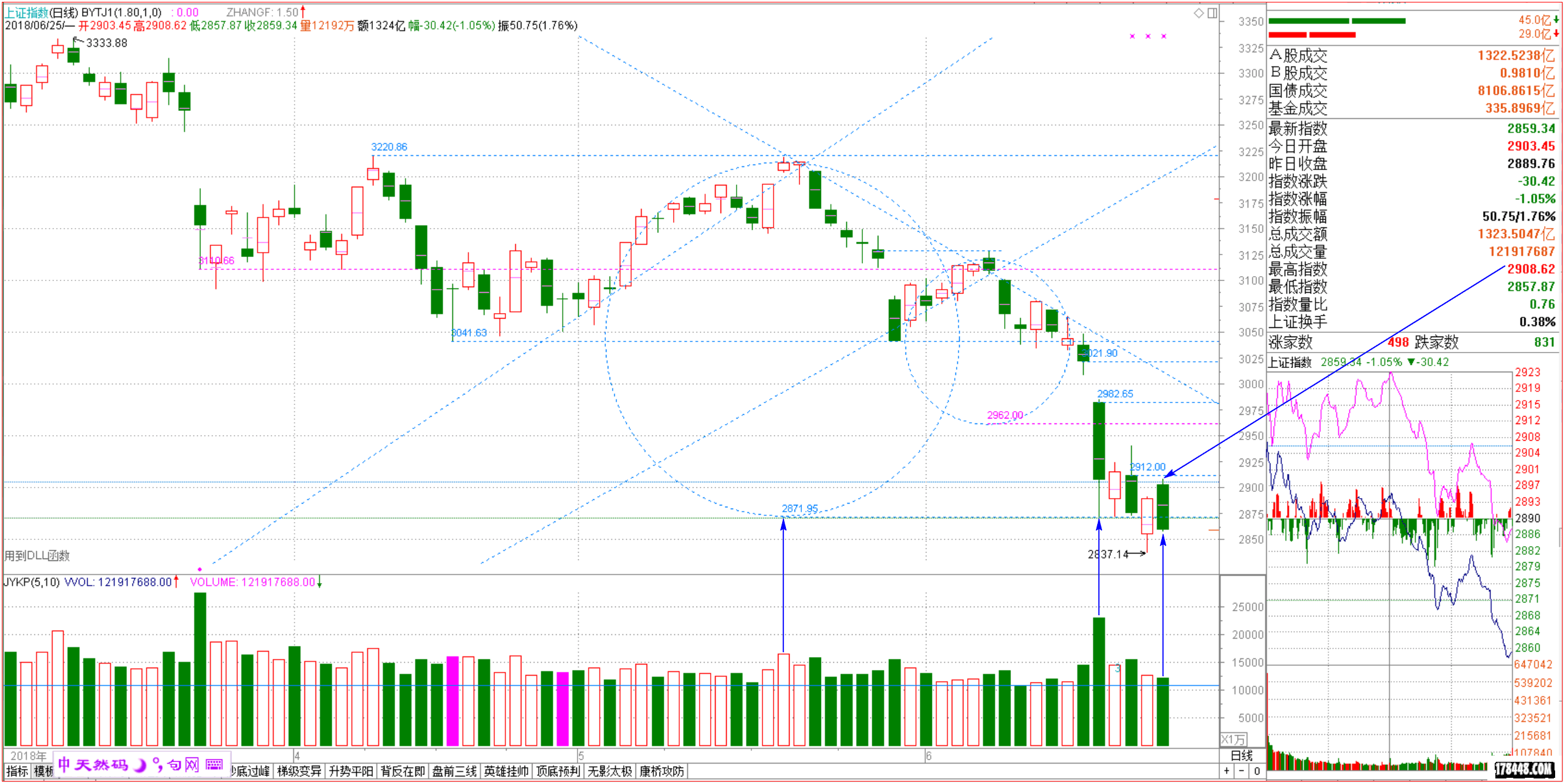Click the red arrow after the VVOL value
This screenshot has width=1565, height=784.
[x=176, y=581]
